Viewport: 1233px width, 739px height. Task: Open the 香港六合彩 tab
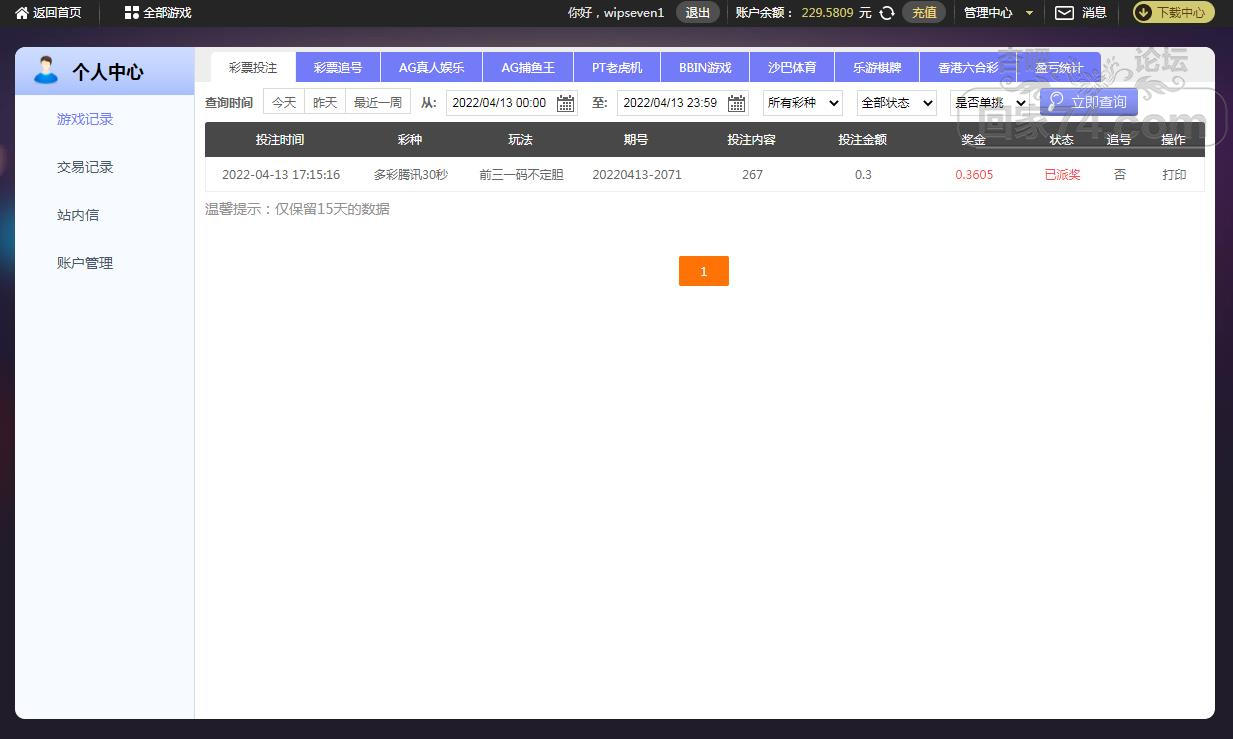pyautogui.click(x=968, y=68)
